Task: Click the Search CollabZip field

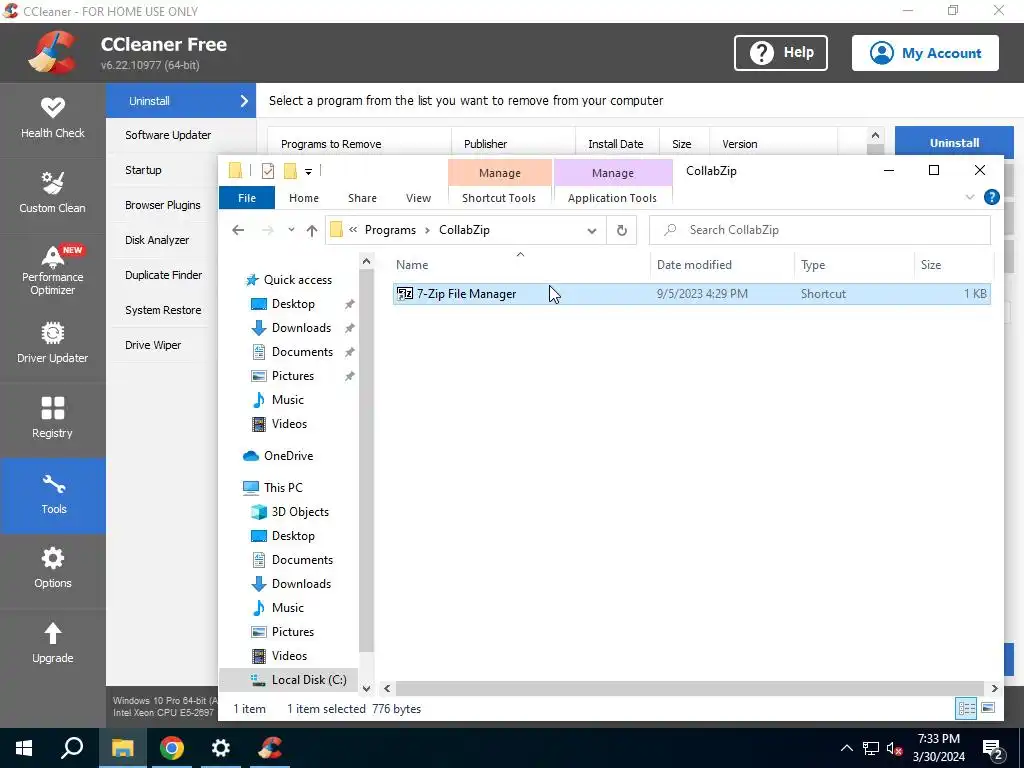Action: 820,230
